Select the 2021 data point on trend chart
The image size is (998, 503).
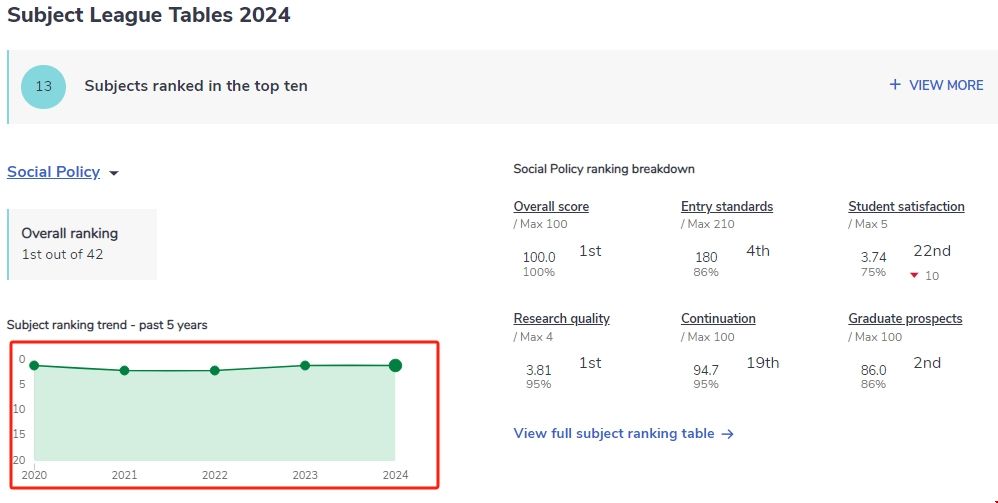click(124, 370)
